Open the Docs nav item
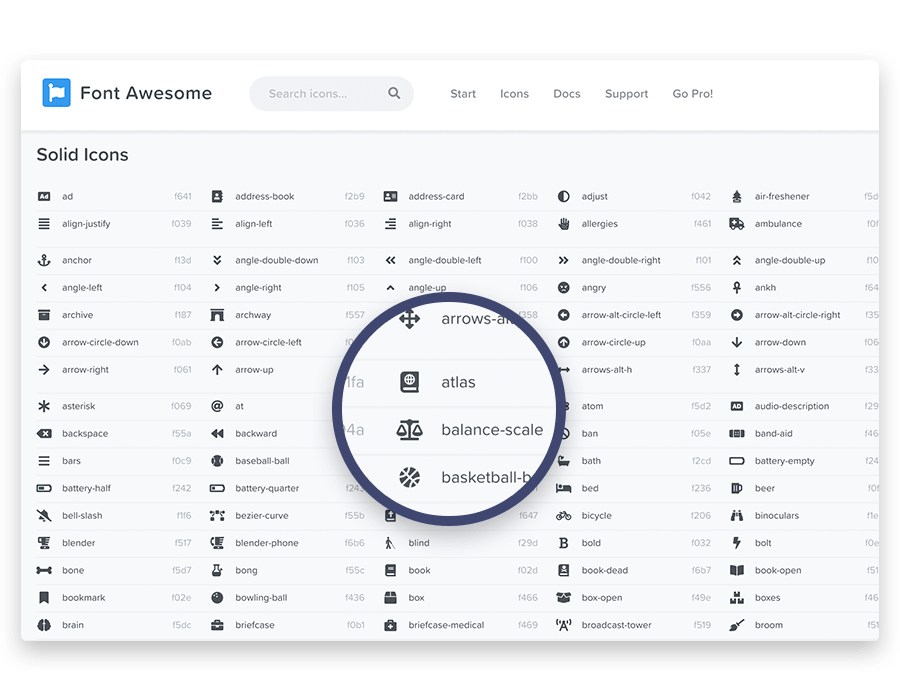 pyautogui.click(x=567, y=94)
